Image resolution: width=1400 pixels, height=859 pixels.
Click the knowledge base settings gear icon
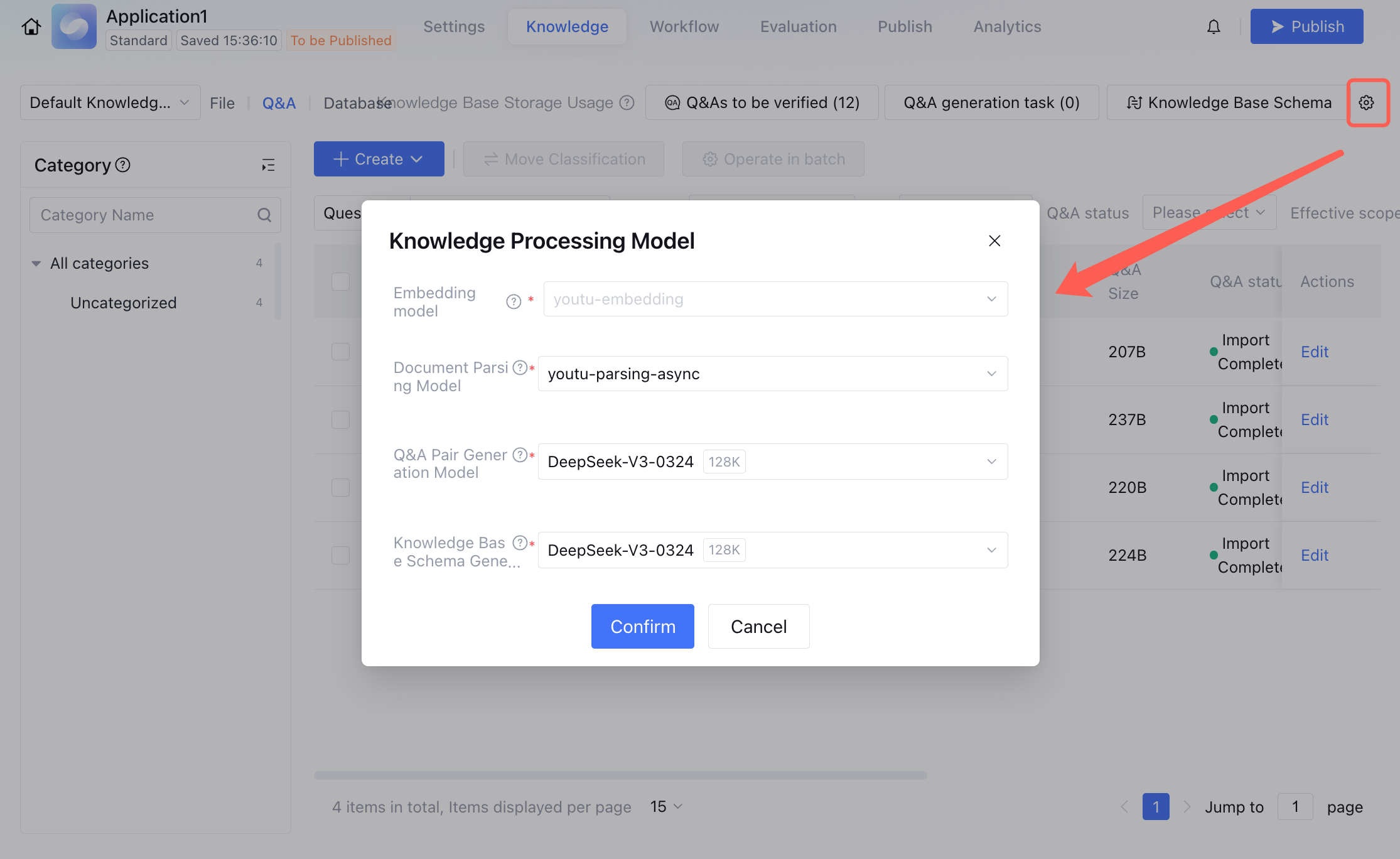click(x=1367, y=102)
